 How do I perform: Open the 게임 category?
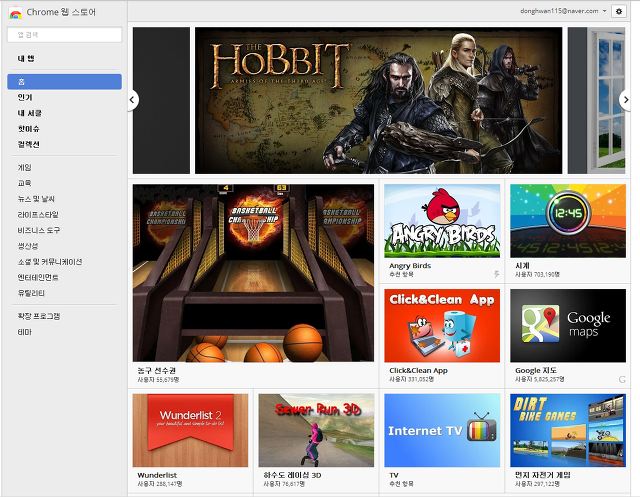tap(24, 167)
